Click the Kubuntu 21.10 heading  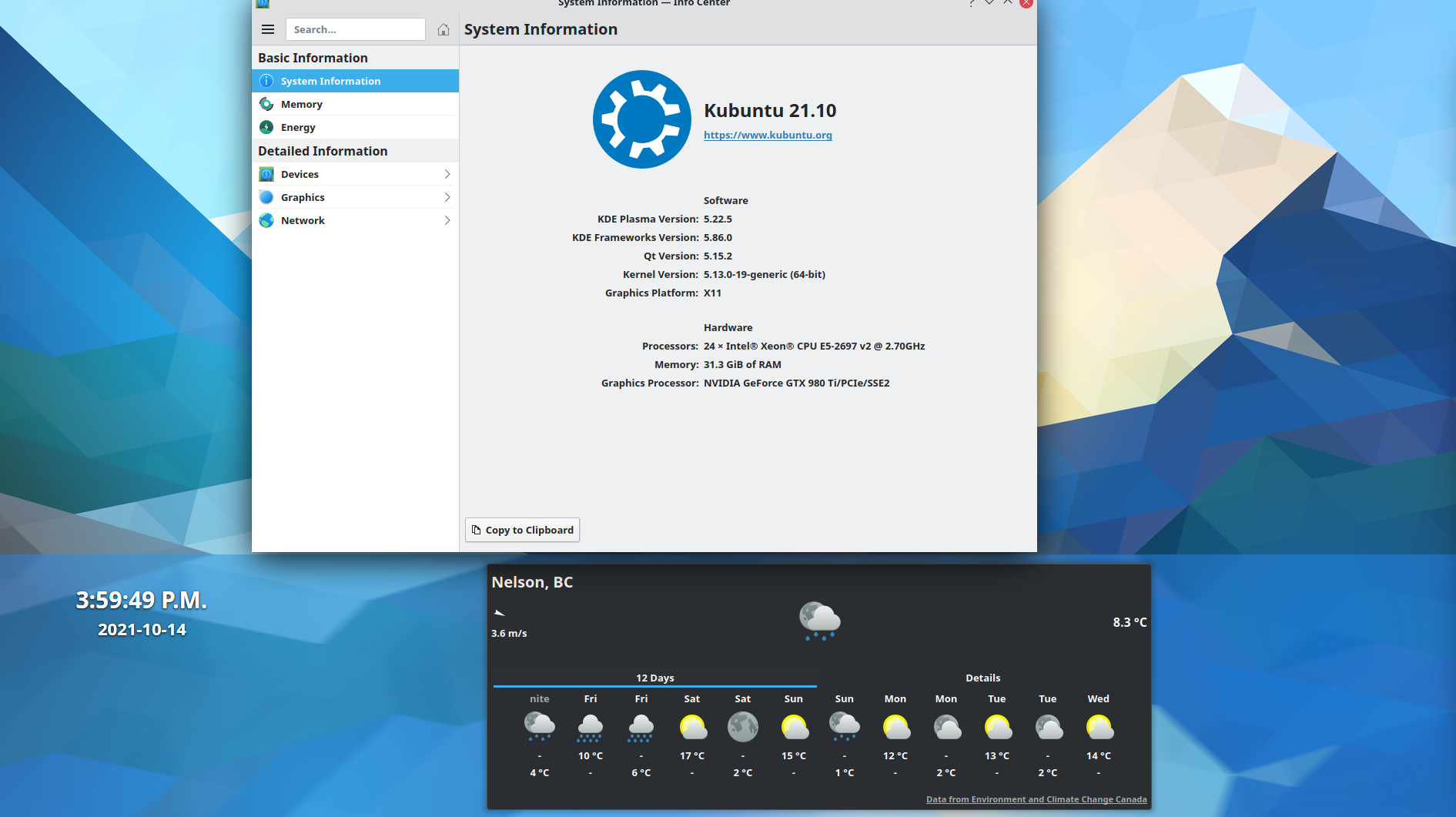[x=770, y=111]
